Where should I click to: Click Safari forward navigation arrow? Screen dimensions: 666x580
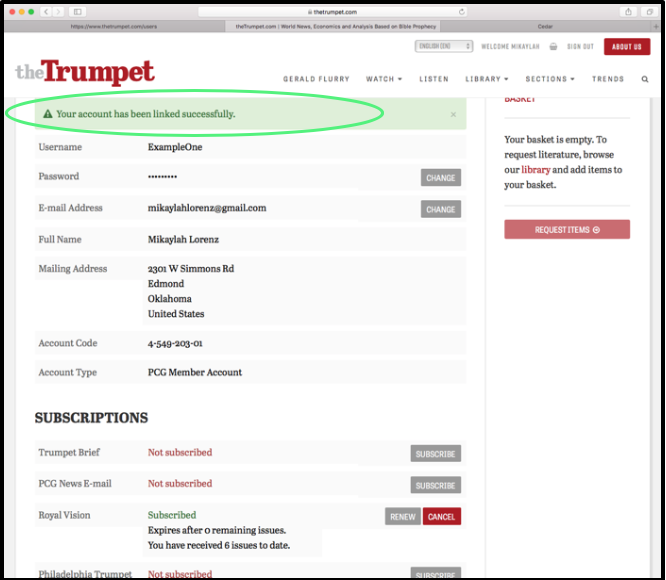[x=59, y=12]
